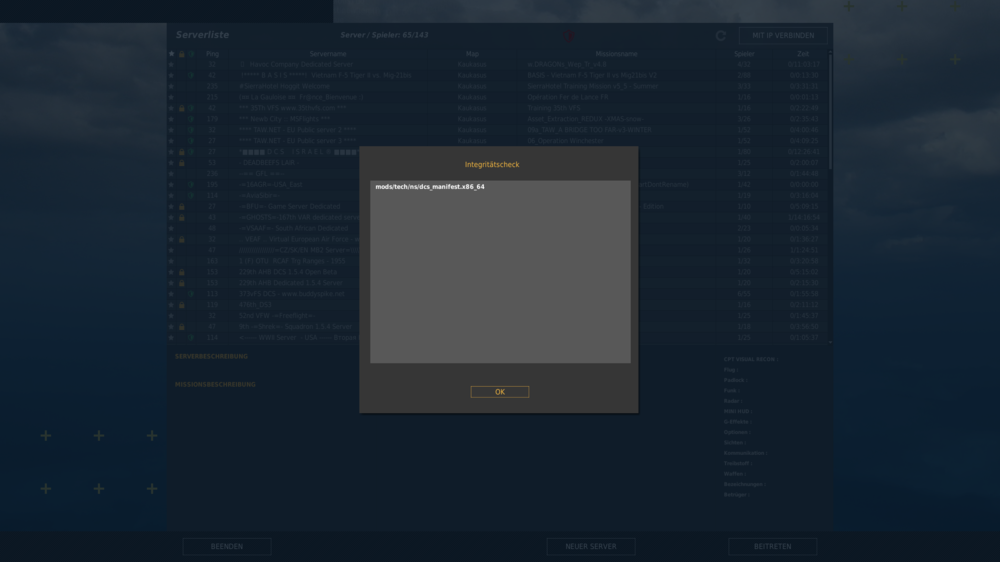This screenshot has width=1000, height=562.
Task: Click the MIT IP VERBINDEN button
Action: pyautogui.click(x=783, y=36)
